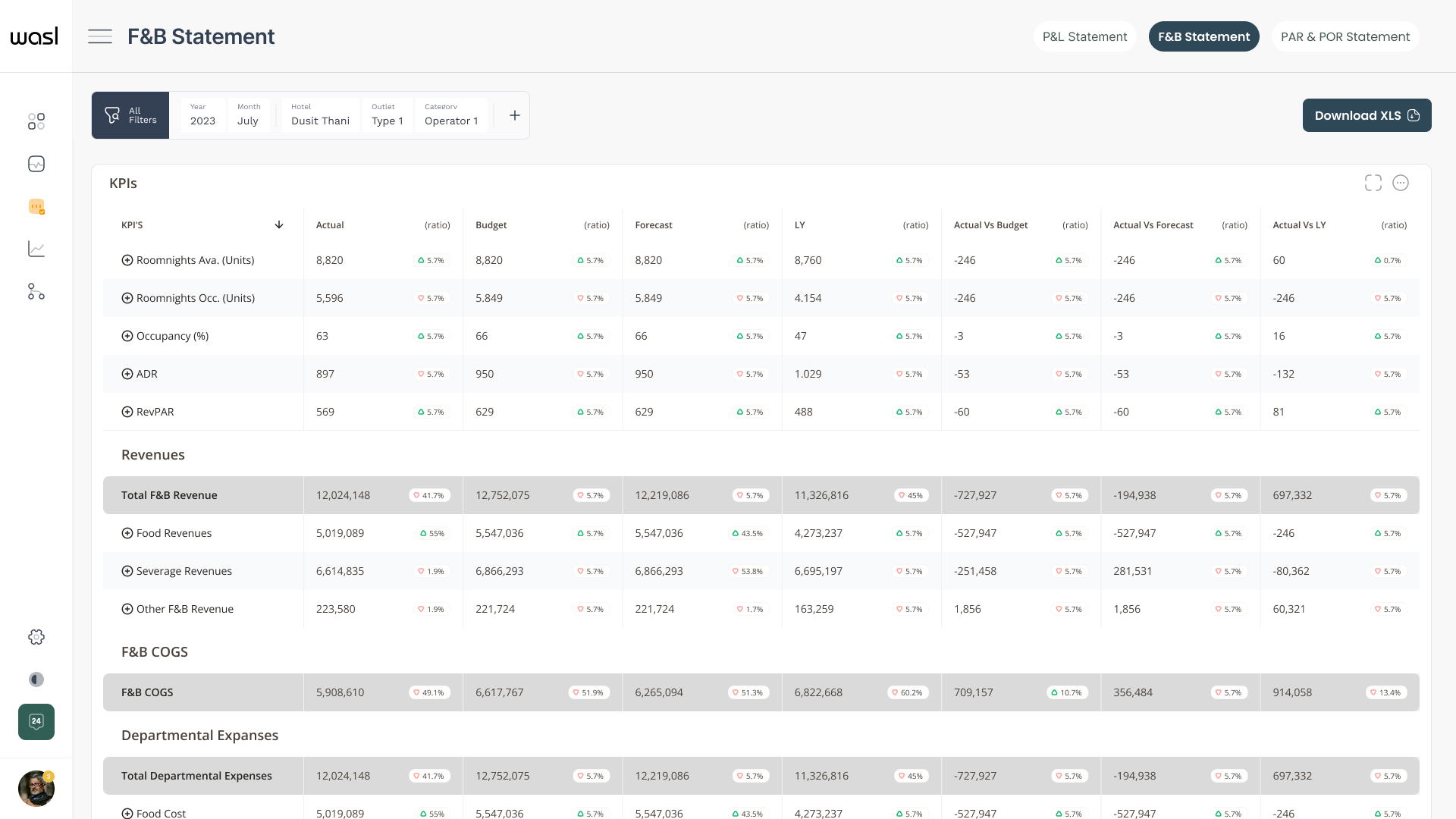The image size is (1456, 819).
Task: Open settings gear in sidebar
Action: click(36, 637)
